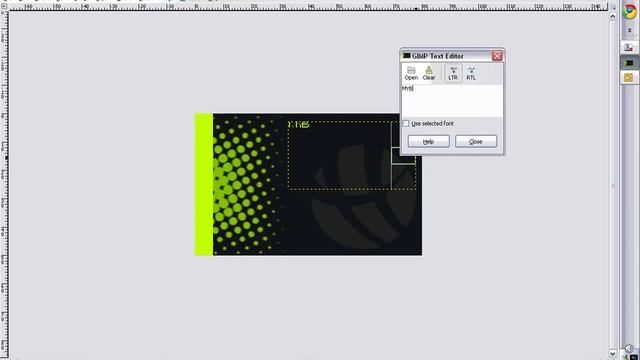The height and width of the screenshot is (360, 640).
Task: Close the GIMP Text Editor window
Action: point(497,56)
